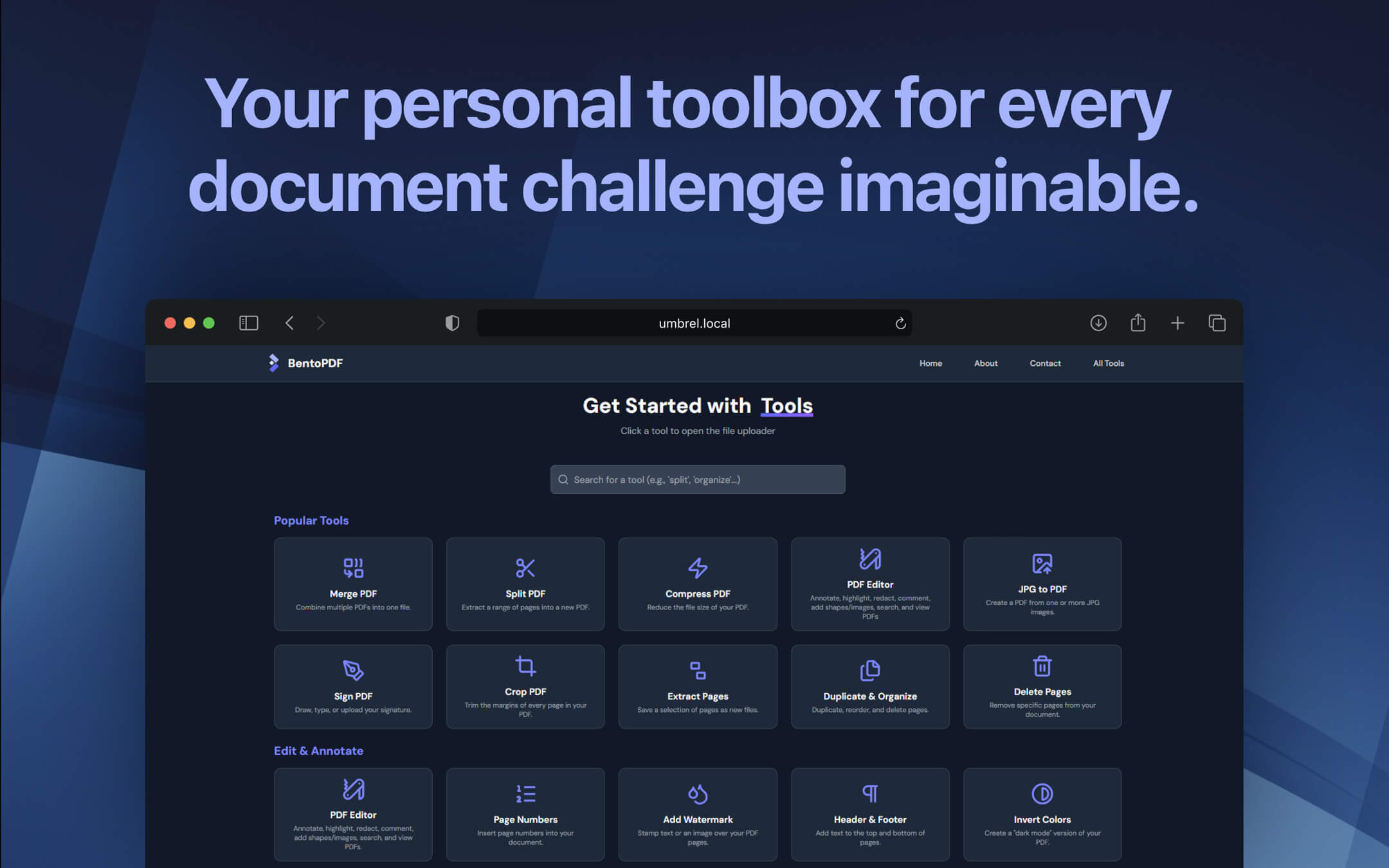
Task: Open the Sign PDF signature tool
Action: pos(353,687)
